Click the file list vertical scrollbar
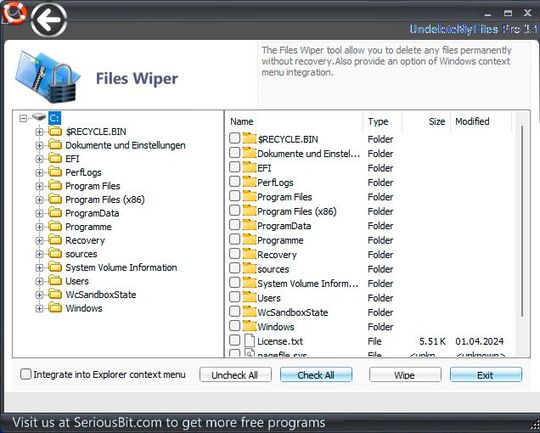This screenshot has height=433, width=540. tap(522, 220)
